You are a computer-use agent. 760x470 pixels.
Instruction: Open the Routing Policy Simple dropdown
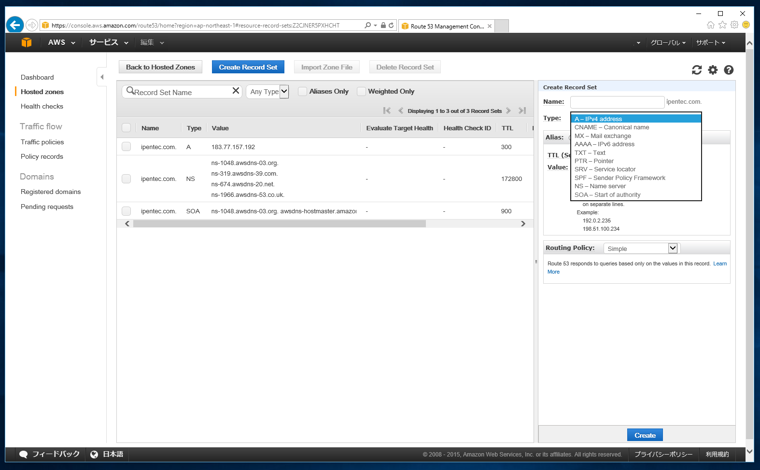(x=641, y=248)
